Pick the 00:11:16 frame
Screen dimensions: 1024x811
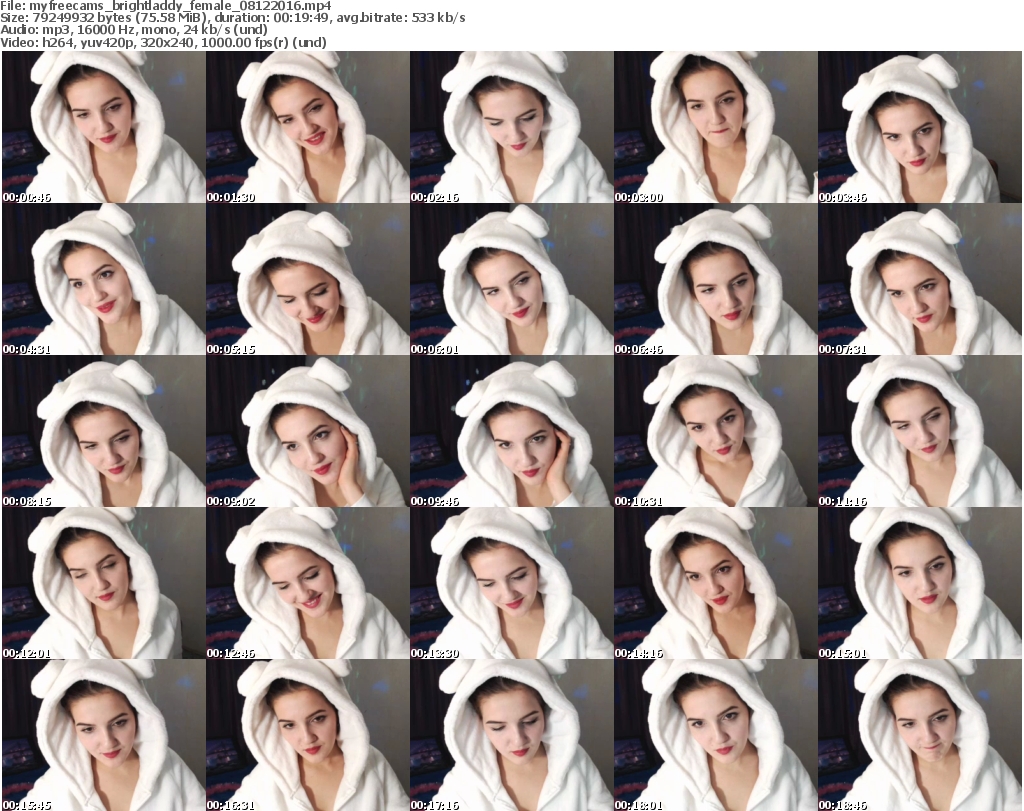click(920, 431)
